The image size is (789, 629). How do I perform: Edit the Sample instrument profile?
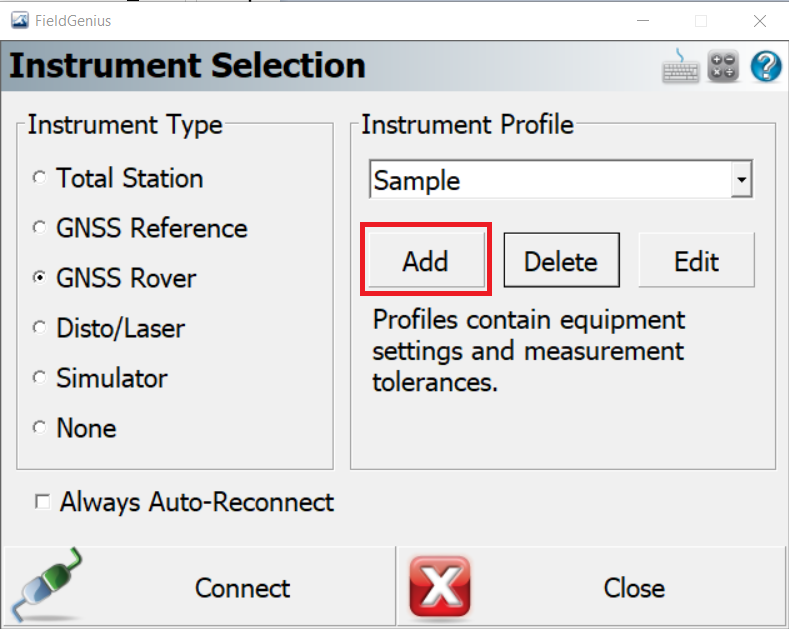697,260
